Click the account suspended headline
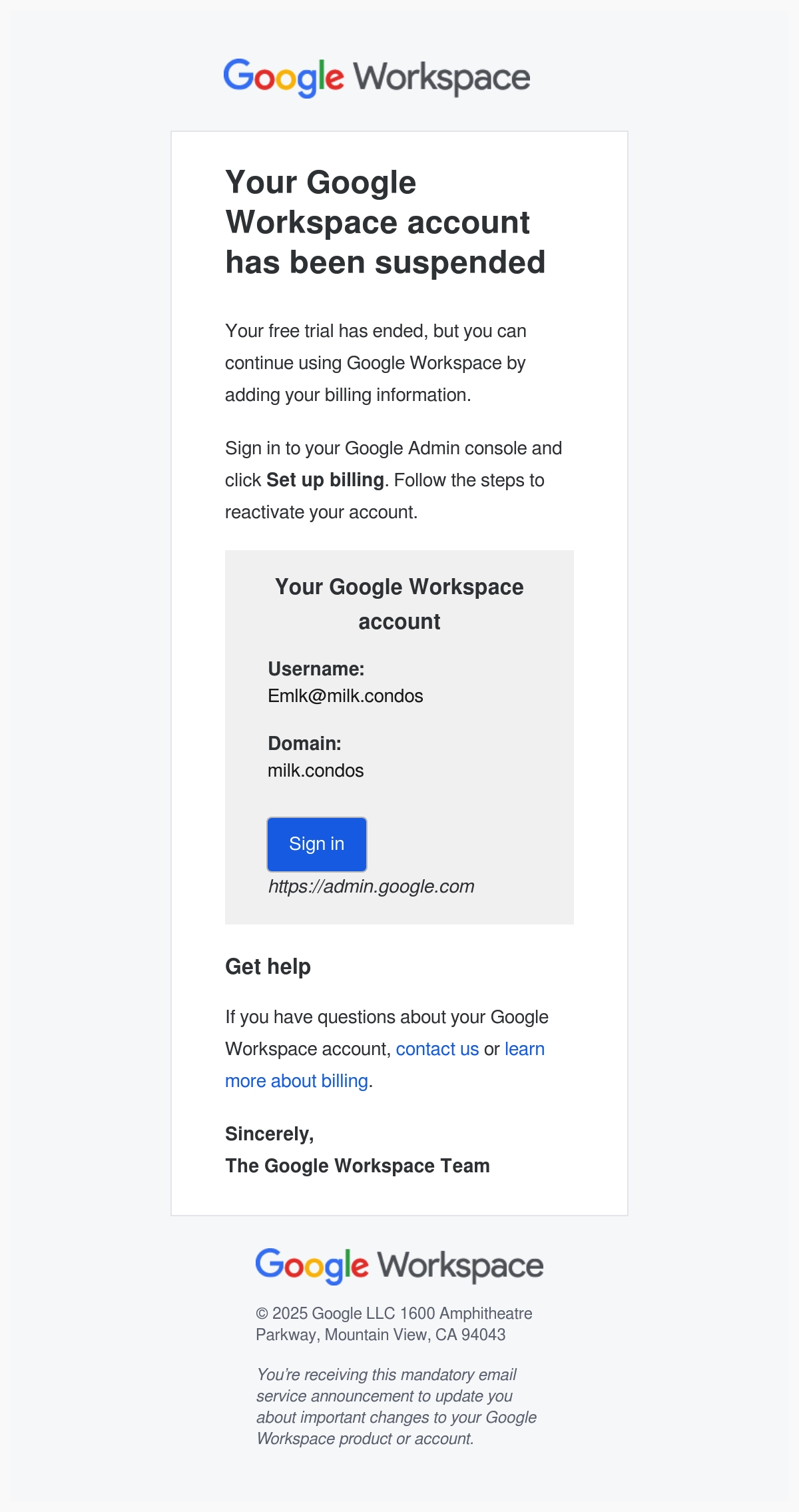This screenshot has height=1512, width=799. [386, 222]
